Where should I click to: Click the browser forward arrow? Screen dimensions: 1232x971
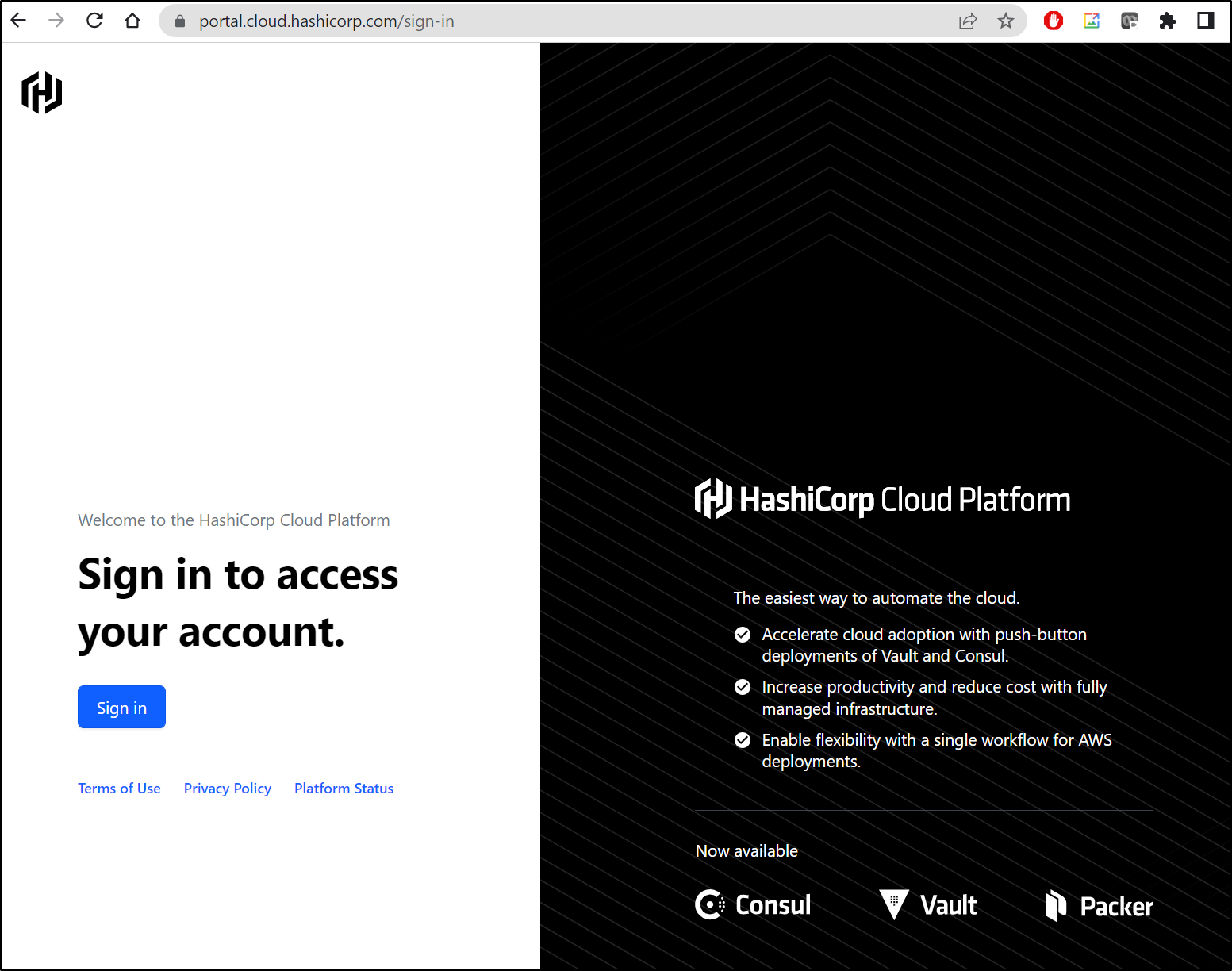coord(56,21)
